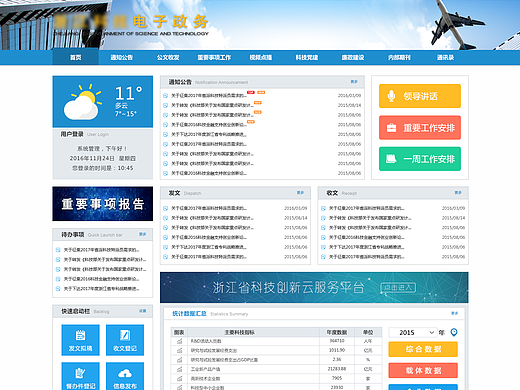The width and height of the screenshot is (520, 390).
Task: Click the 用户登录 heading
Action: pyautogui.click(x=72, y=134)
